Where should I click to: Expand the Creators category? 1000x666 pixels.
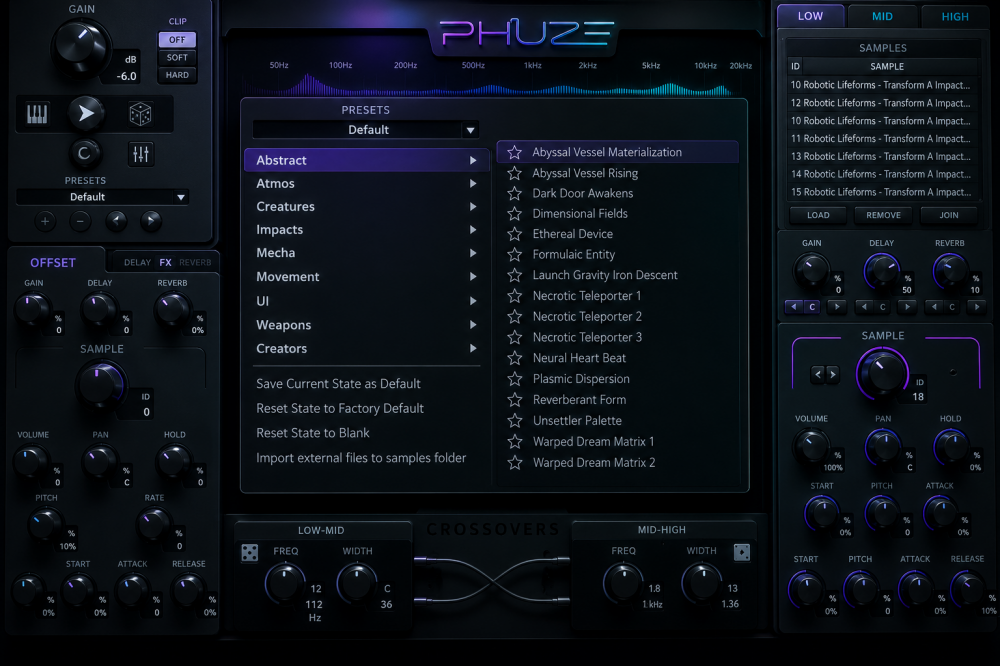click(366, 349)
